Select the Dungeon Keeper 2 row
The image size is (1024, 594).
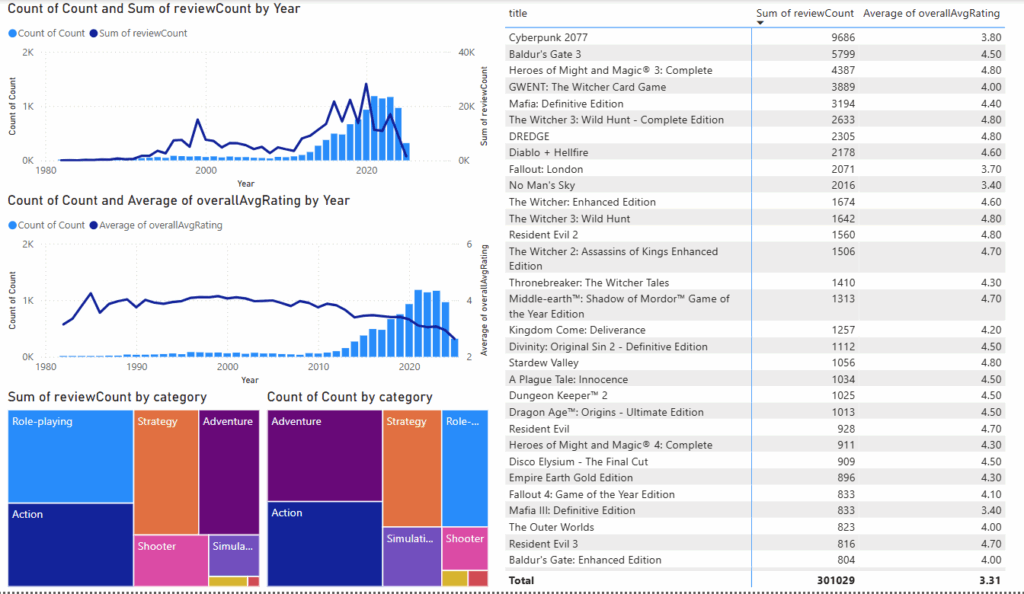[x=754, y=396]
